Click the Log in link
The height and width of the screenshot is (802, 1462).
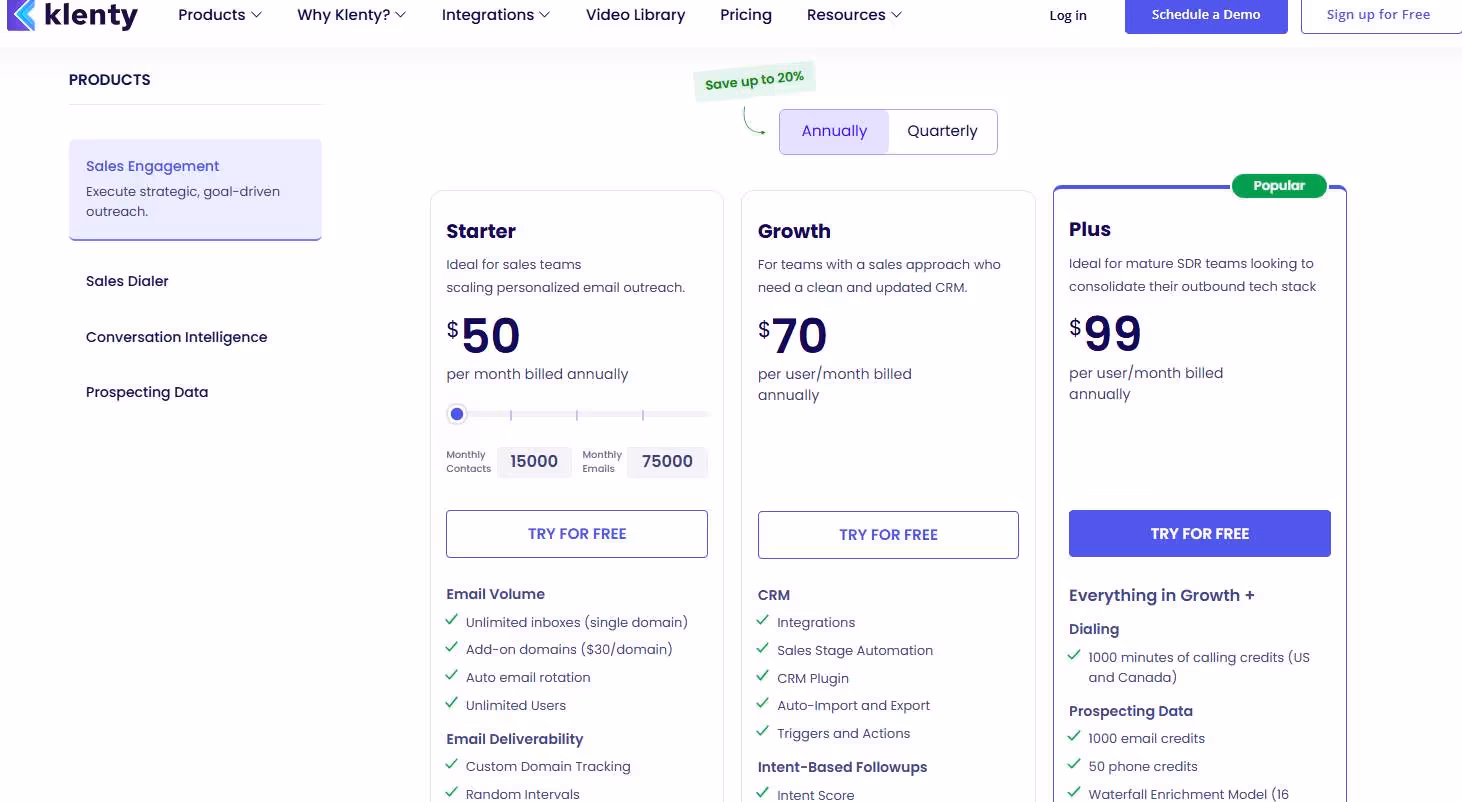pos(1068,15)
